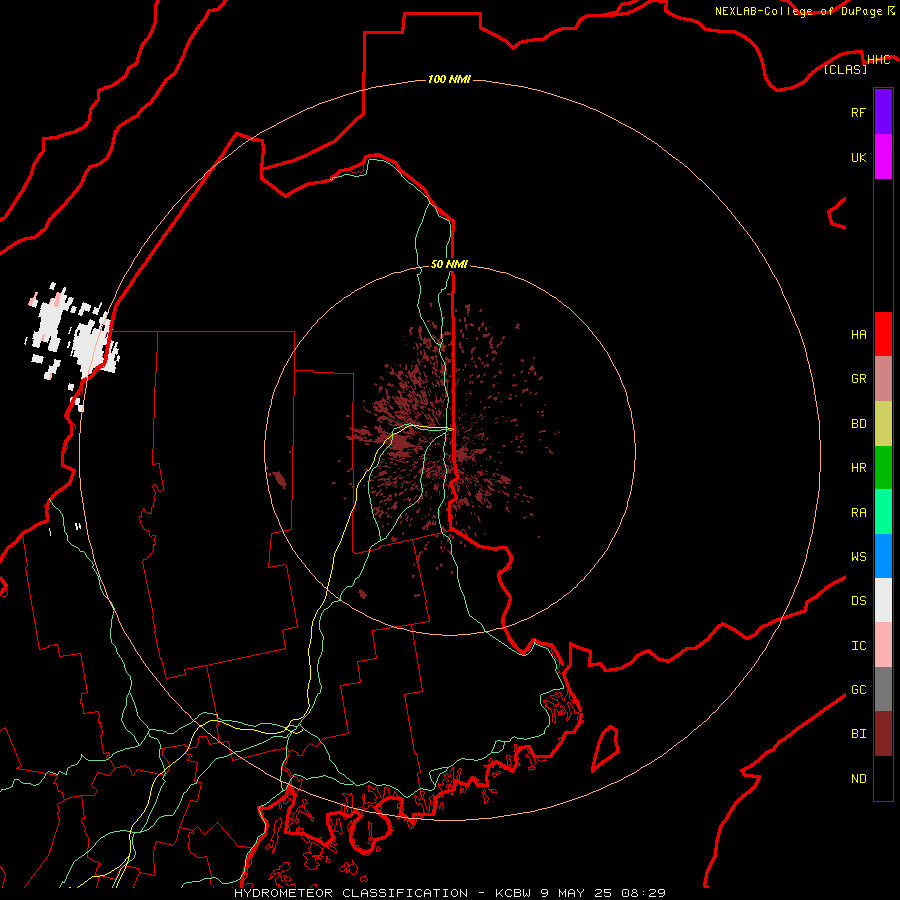
Task: Click the HR green legend swatch
Action: coord(883,468)
